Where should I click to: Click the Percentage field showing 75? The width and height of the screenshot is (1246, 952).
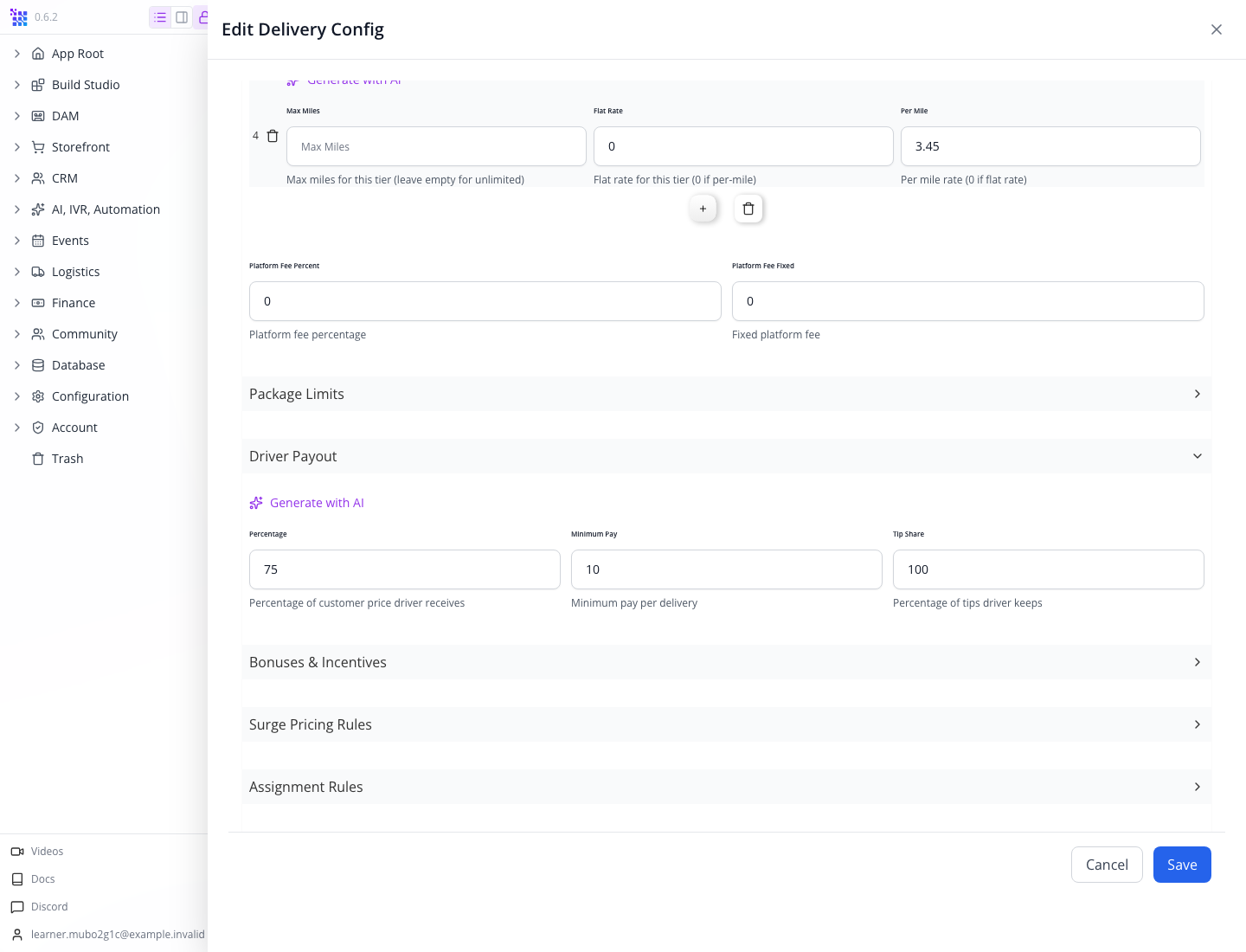[x=405, y=569]
